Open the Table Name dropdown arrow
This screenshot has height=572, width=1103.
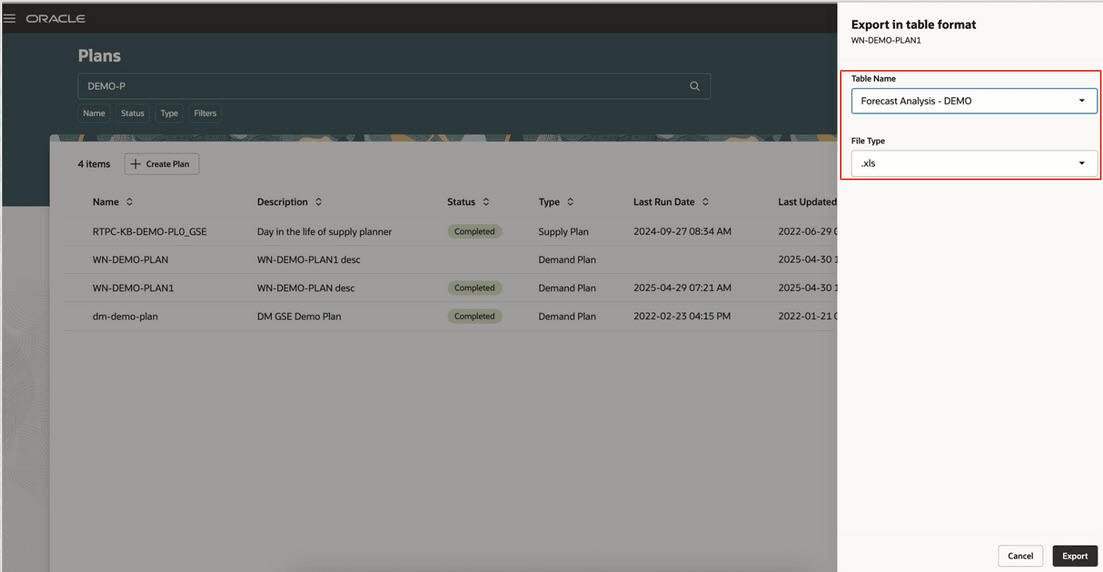pos(1082,101)
